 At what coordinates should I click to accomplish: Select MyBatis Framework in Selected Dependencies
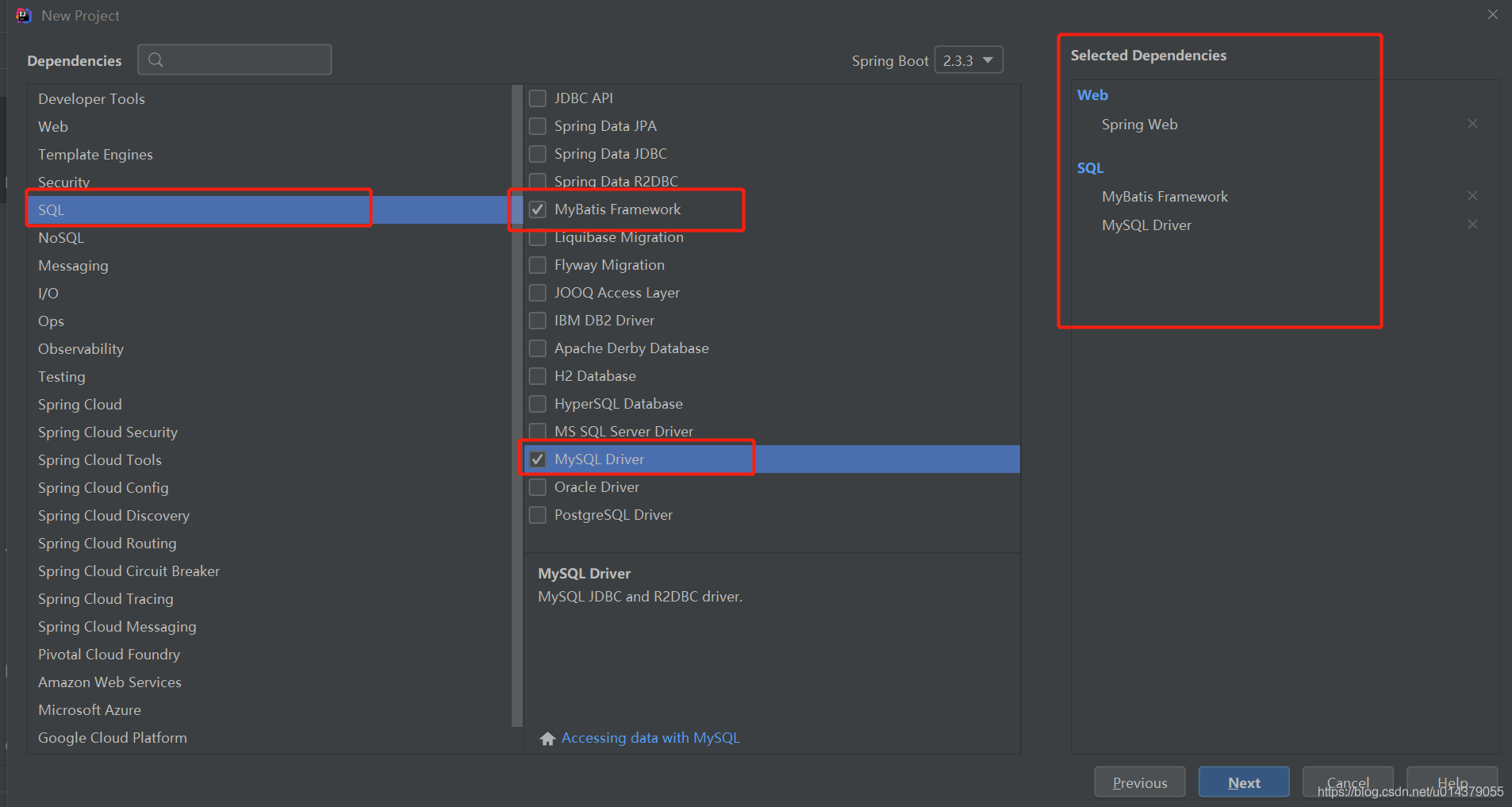click(1165, 197)
